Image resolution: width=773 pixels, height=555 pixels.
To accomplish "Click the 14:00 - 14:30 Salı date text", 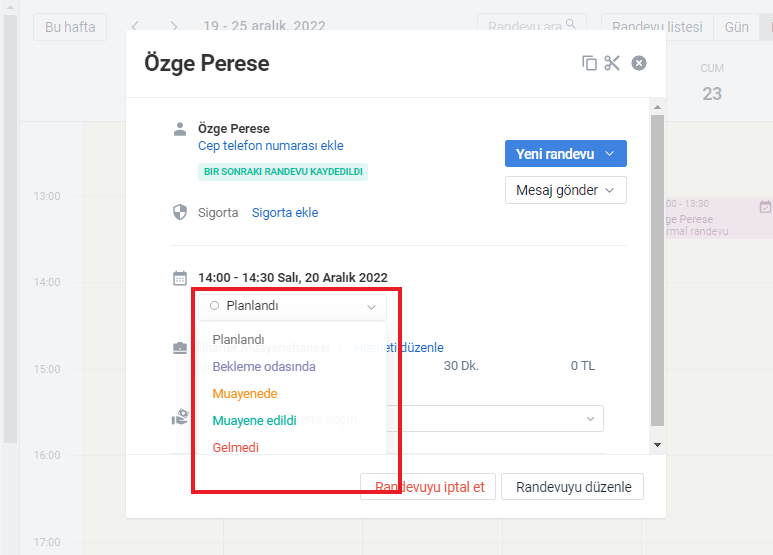I will click(293, 278).
